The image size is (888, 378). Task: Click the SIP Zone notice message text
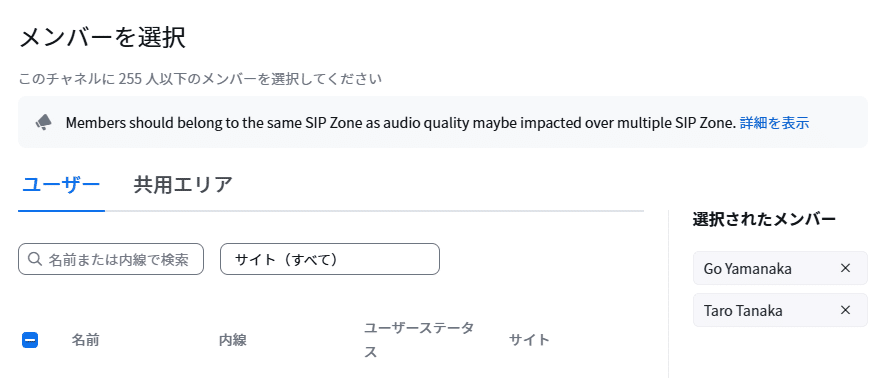pyautogui.click(x=400, y=122)
